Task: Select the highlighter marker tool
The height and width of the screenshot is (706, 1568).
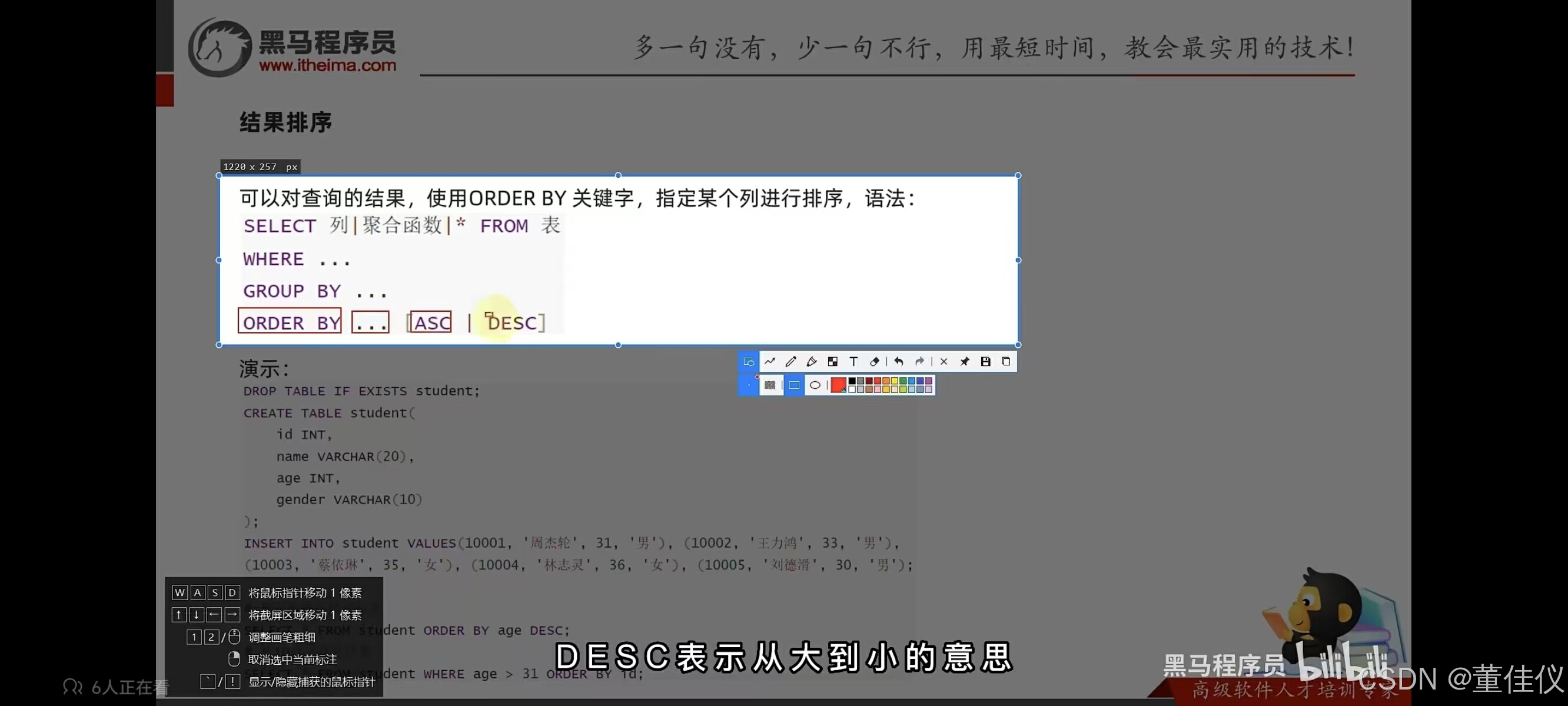Action: (812, 361)
